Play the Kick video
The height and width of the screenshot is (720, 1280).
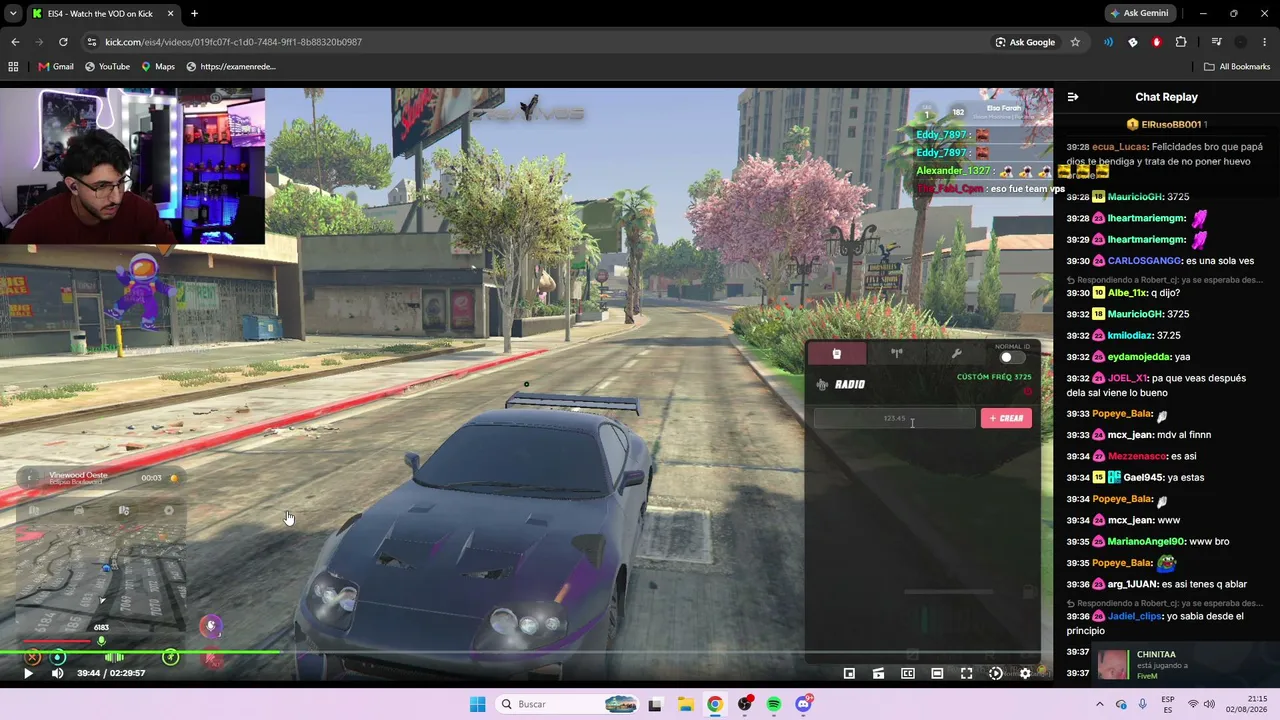tap(28, 673)
